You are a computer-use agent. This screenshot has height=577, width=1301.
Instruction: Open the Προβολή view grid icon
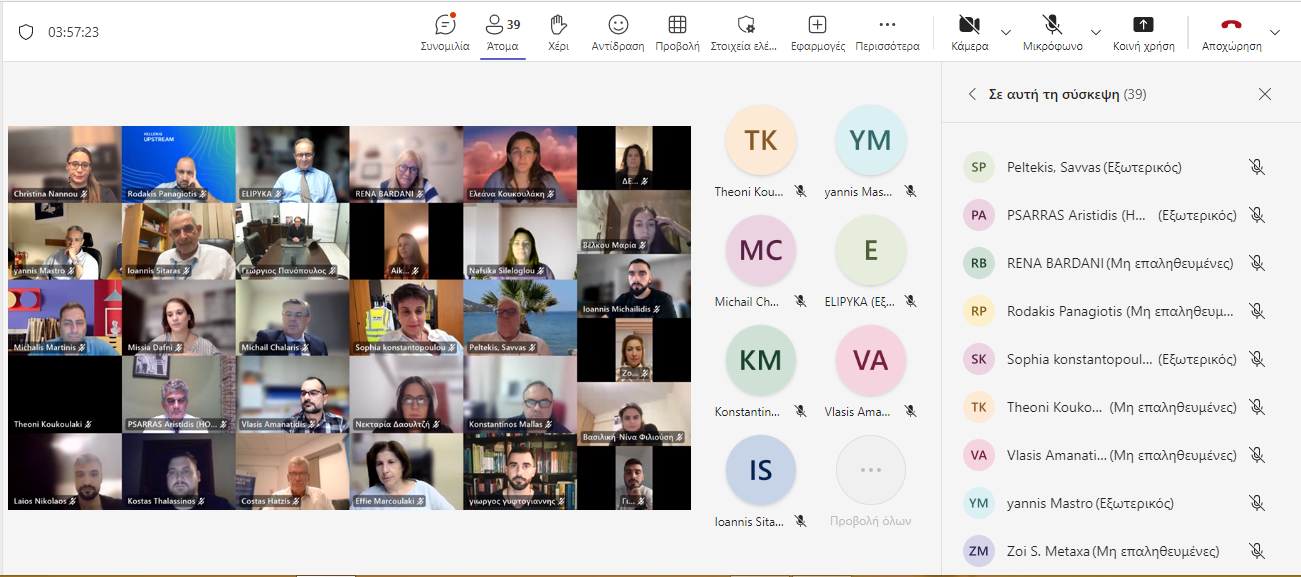click(x=677, y=25)
